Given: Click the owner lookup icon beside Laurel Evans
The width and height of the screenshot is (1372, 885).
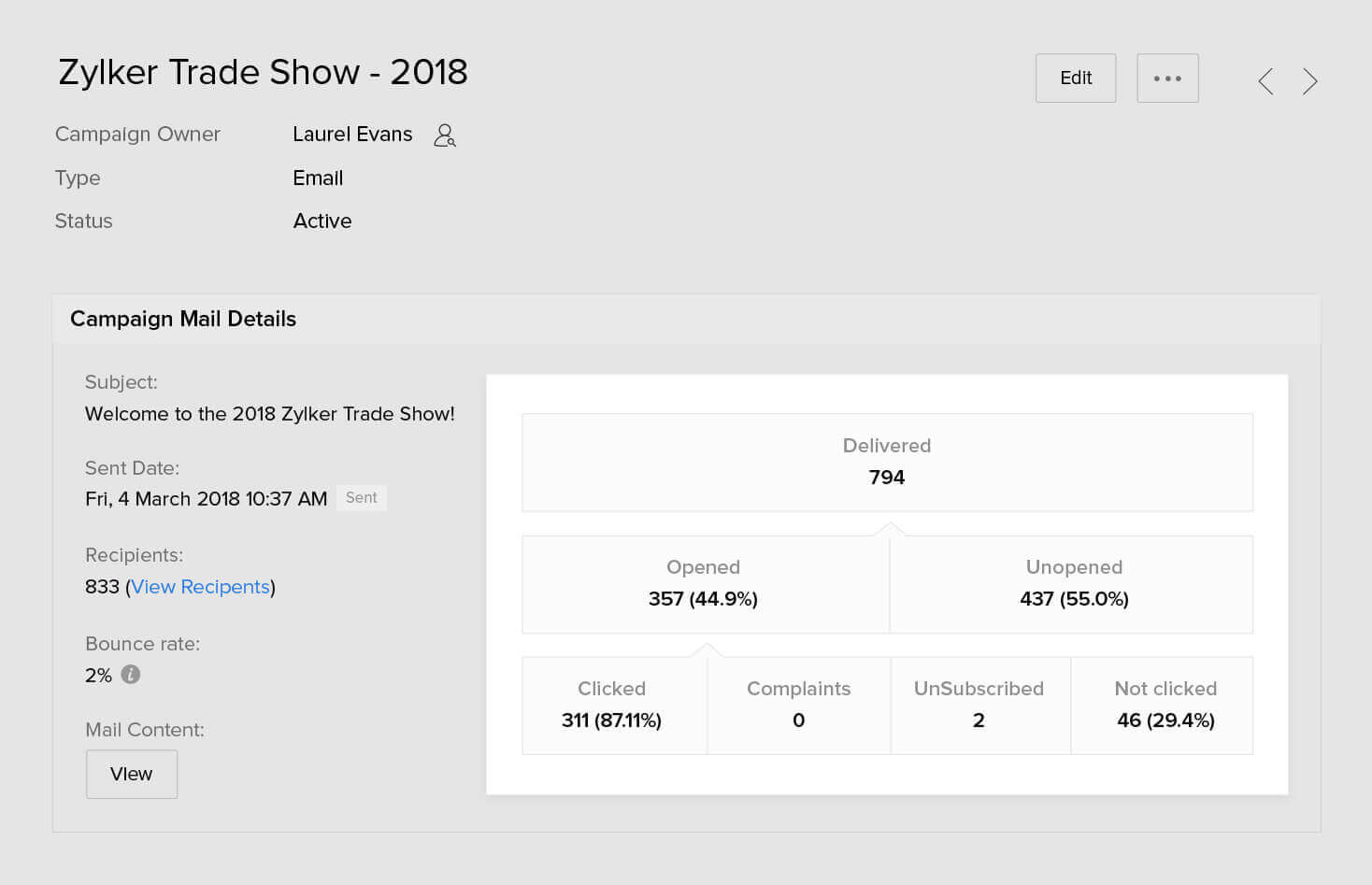Looking at the screenshot, I should tap(445, 136).
